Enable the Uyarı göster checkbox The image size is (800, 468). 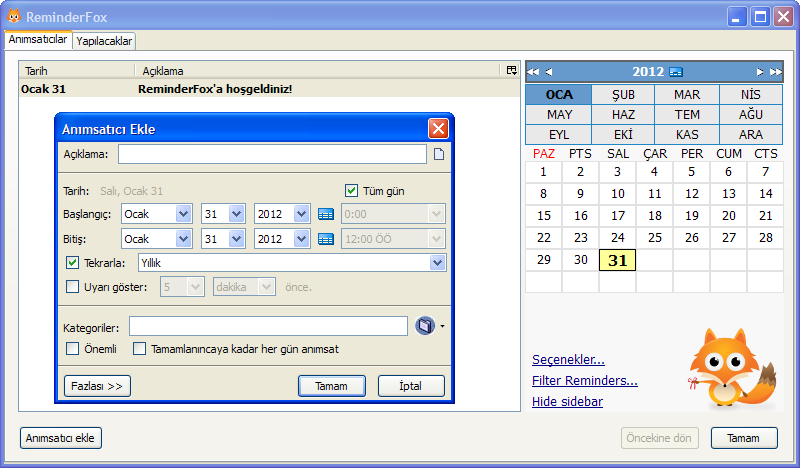pyautogui.click(x=72, y=287)
